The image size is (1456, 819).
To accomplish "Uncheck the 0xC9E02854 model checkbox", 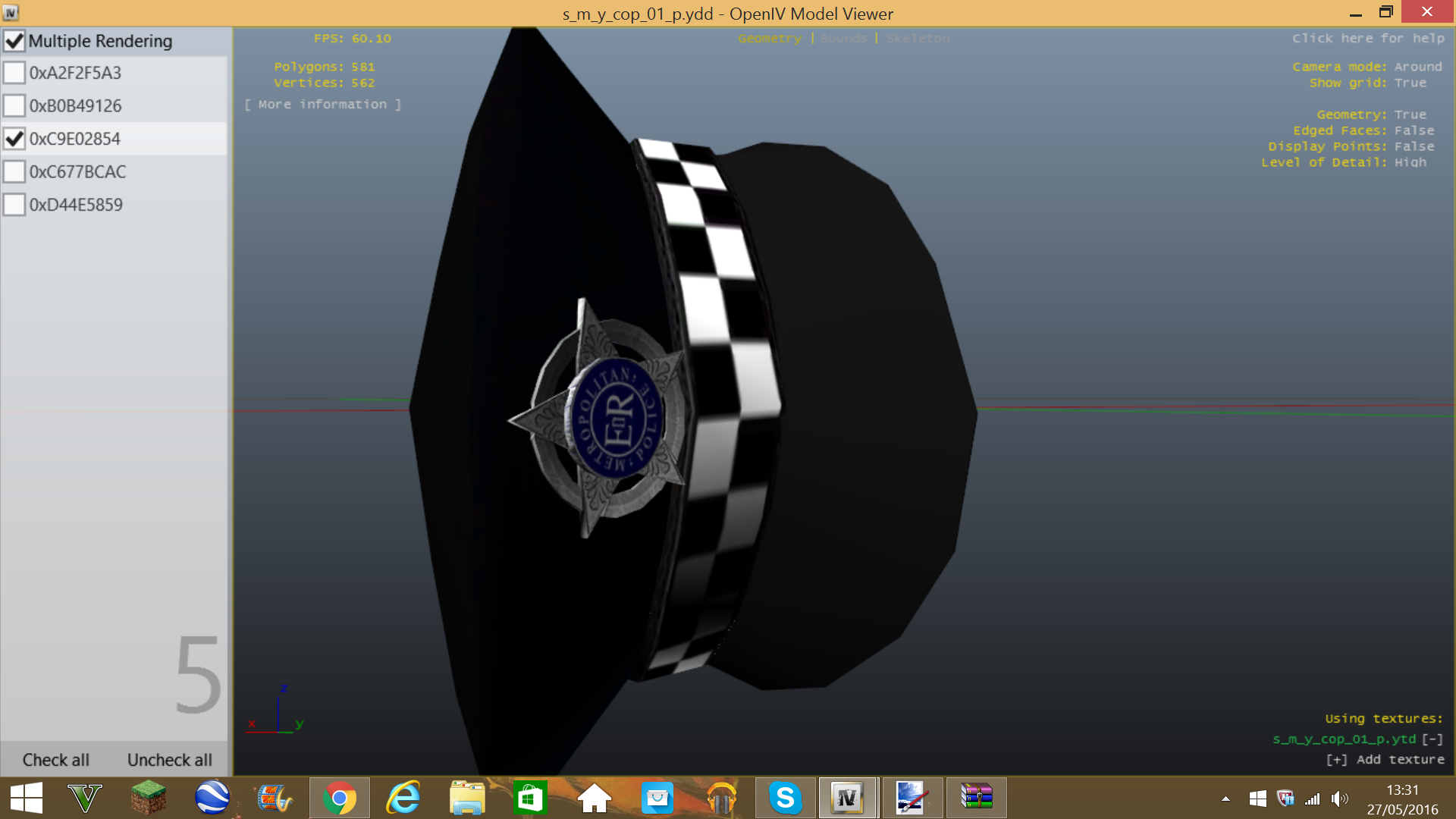I will 14,139.
